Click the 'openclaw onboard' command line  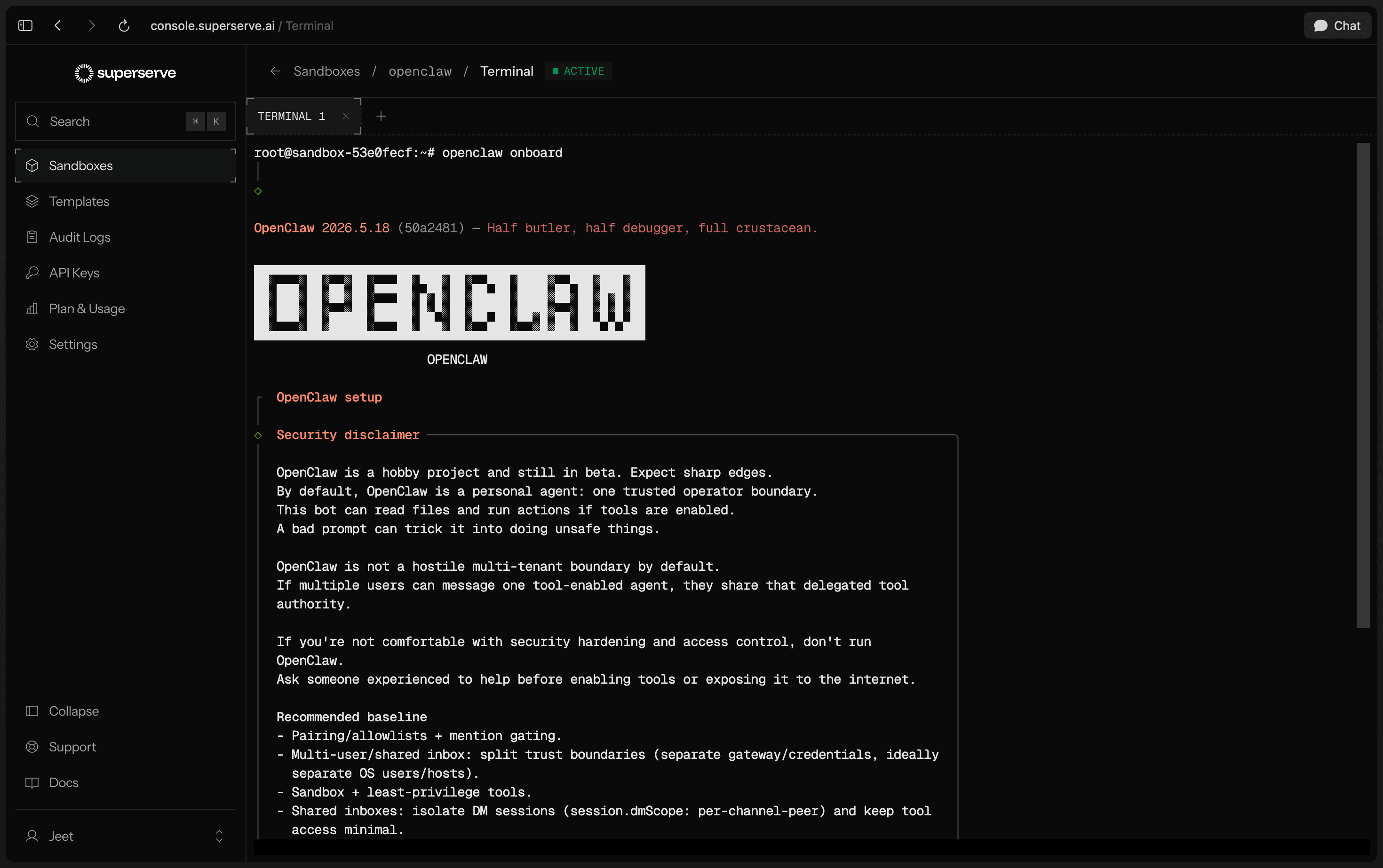pyautogui.click(x=408, y=153)
